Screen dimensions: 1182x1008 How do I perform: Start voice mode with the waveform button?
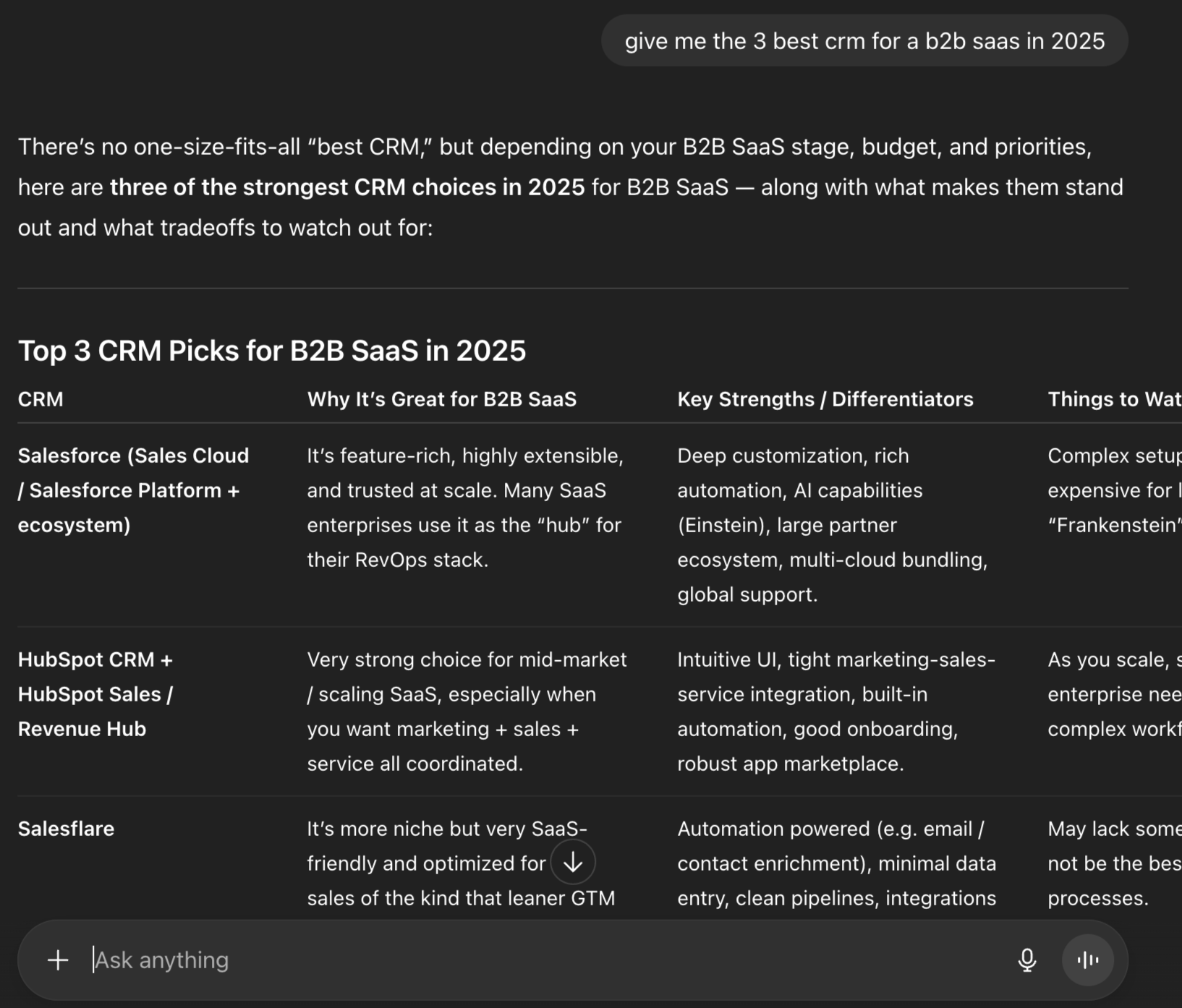[x=1088, y=960]
